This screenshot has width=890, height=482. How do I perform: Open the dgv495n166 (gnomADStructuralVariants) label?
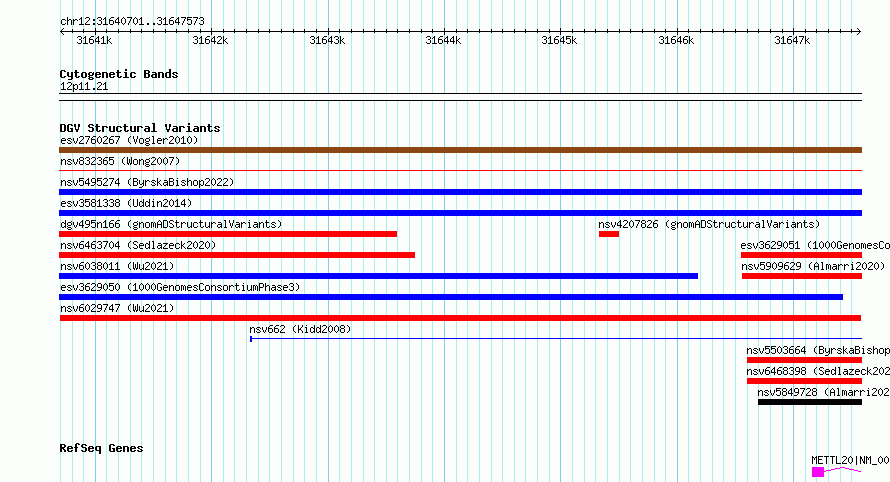coord(171,224)
